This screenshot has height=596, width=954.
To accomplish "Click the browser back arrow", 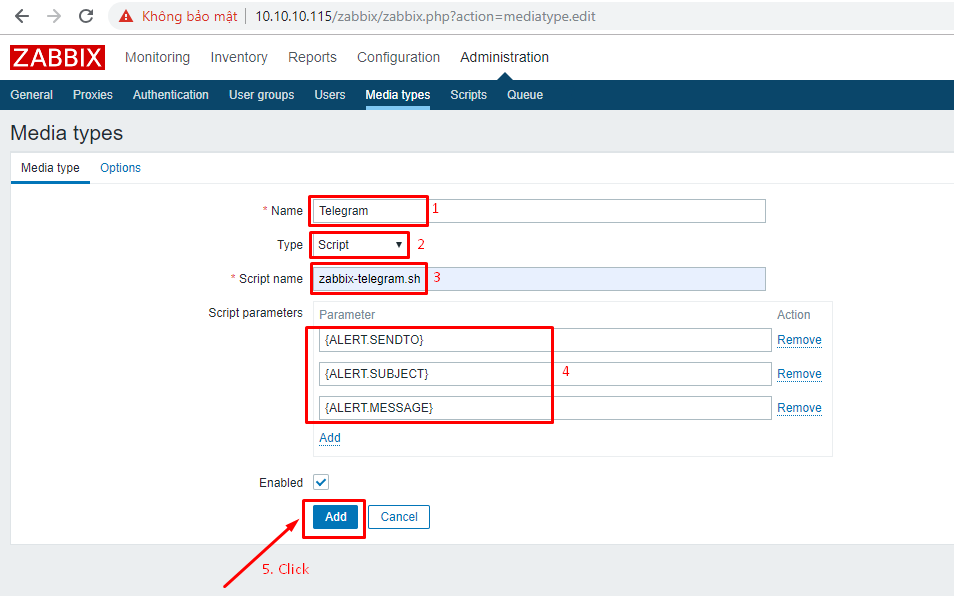I will click(22, 16).
